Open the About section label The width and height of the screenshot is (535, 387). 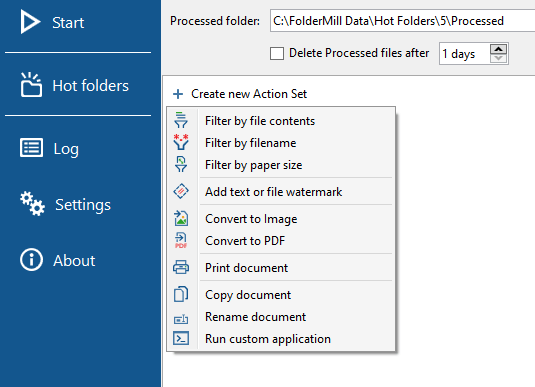pyautogui.click(x=74, y=261)
